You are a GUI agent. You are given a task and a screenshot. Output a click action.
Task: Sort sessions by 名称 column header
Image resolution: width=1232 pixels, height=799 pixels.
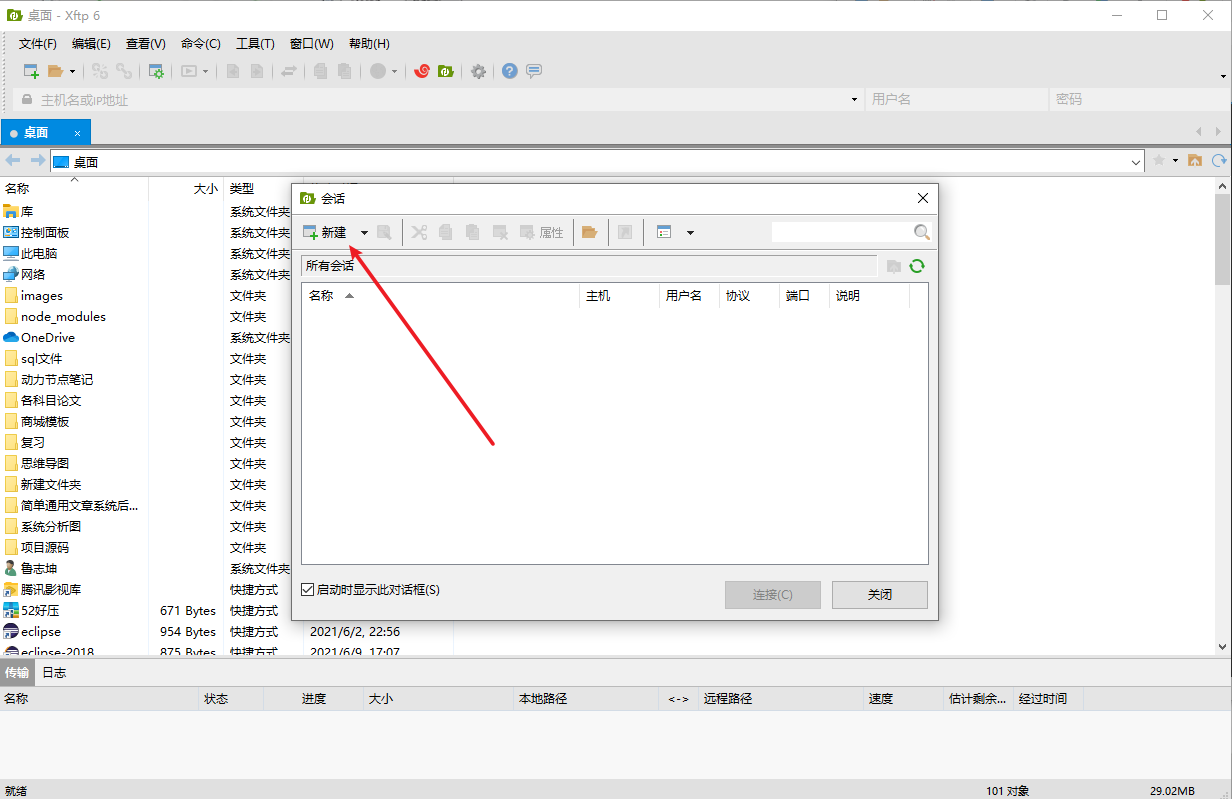440,296
